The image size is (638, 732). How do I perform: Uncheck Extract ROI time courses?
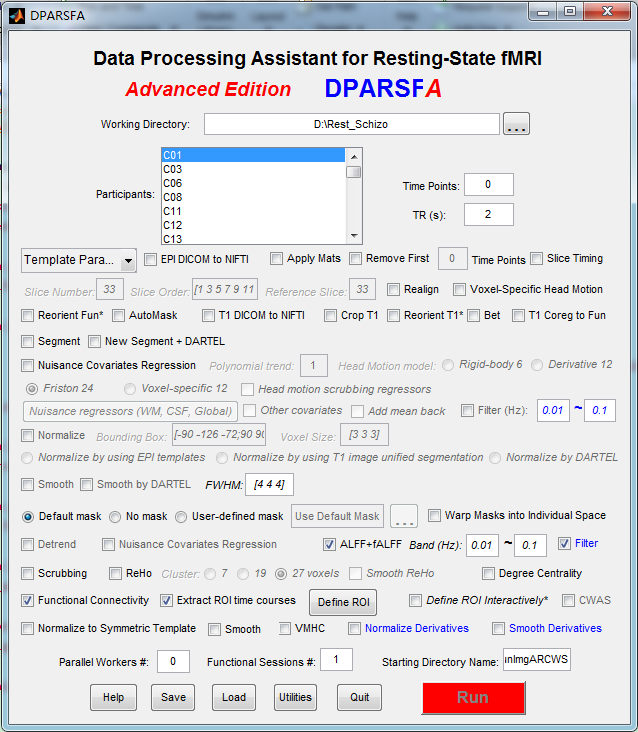coord(166,601)
